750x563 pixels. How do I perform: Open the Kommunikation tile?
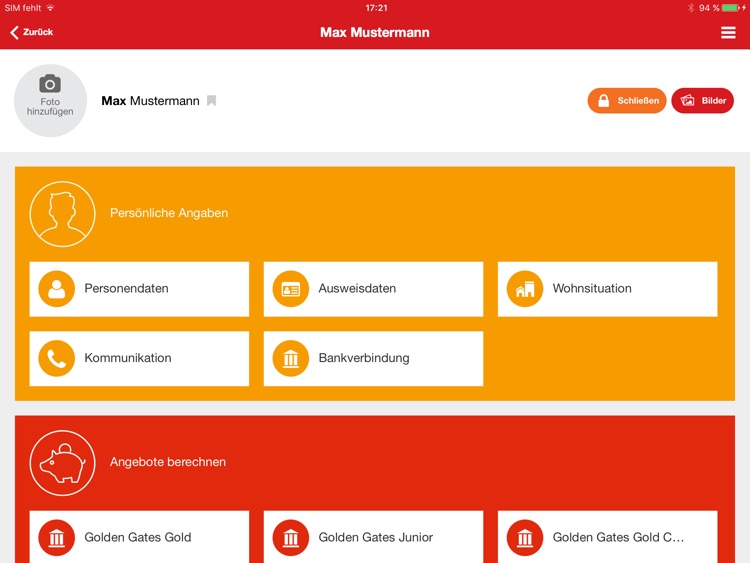tap(139, 358)
